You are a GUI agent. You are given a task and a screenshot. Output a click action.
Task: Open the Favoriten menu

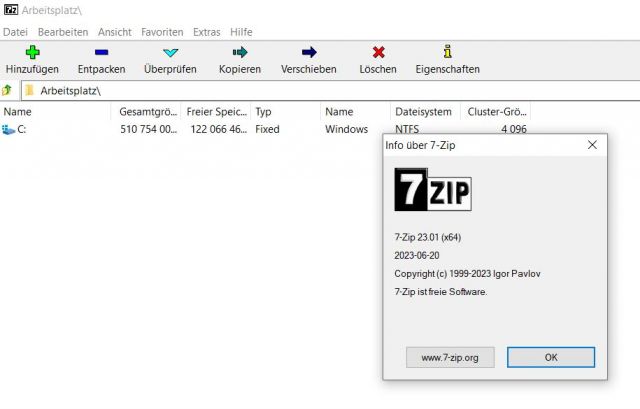(162, 32)
